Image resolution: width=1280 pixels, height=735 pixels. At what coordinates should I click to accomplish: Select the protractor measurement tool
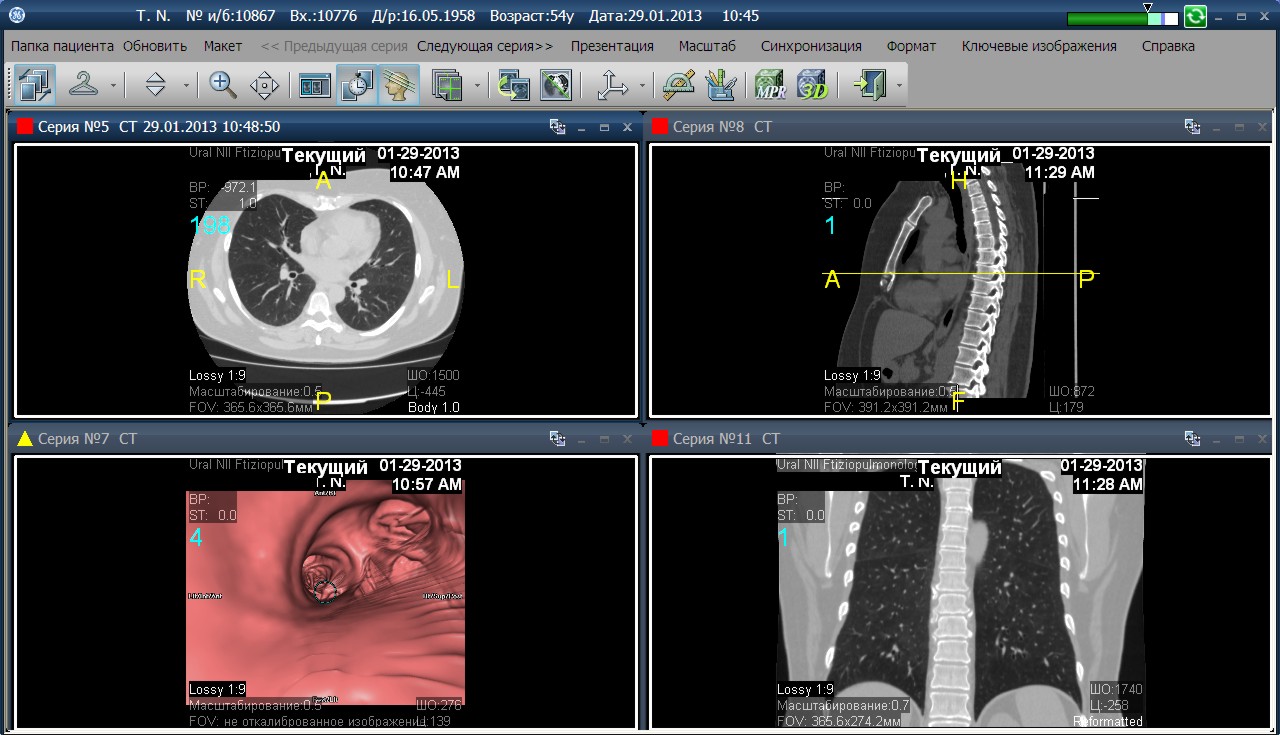pyautogui.click(x=679, y=85)
